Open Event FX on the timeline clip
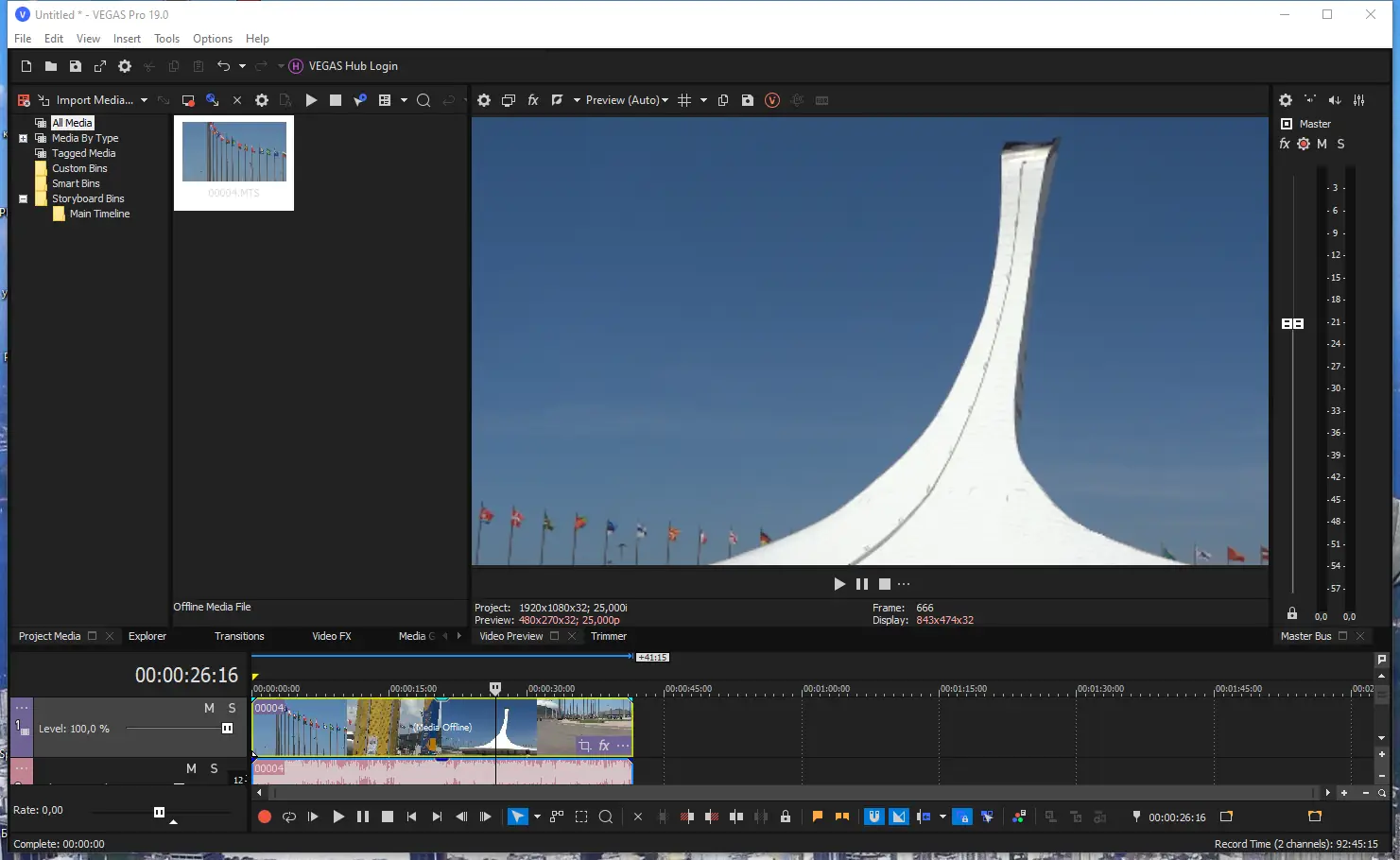 click(604, 746)
